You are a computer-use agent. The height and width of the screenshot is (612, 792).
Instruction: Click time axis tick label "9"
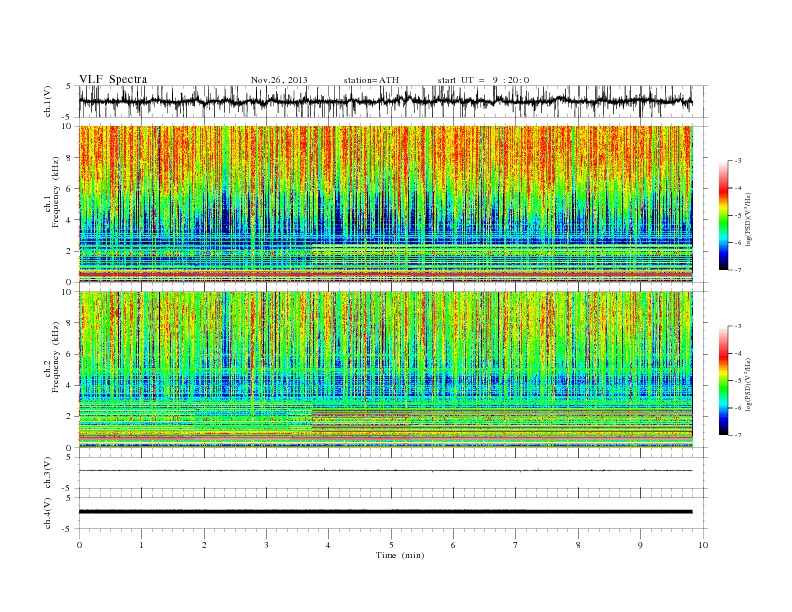coord(640,545)
